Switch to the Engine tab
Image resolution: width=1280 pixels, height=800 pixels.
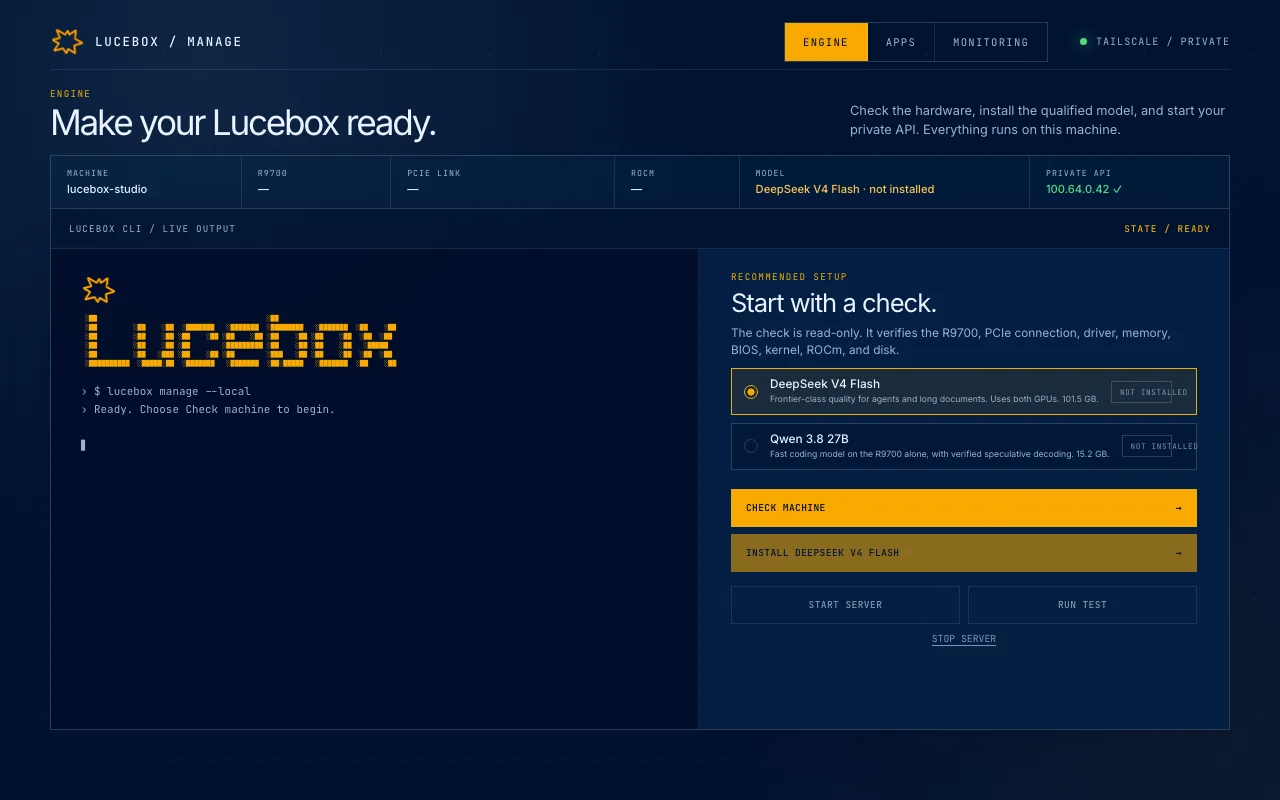tap(826, 42)
